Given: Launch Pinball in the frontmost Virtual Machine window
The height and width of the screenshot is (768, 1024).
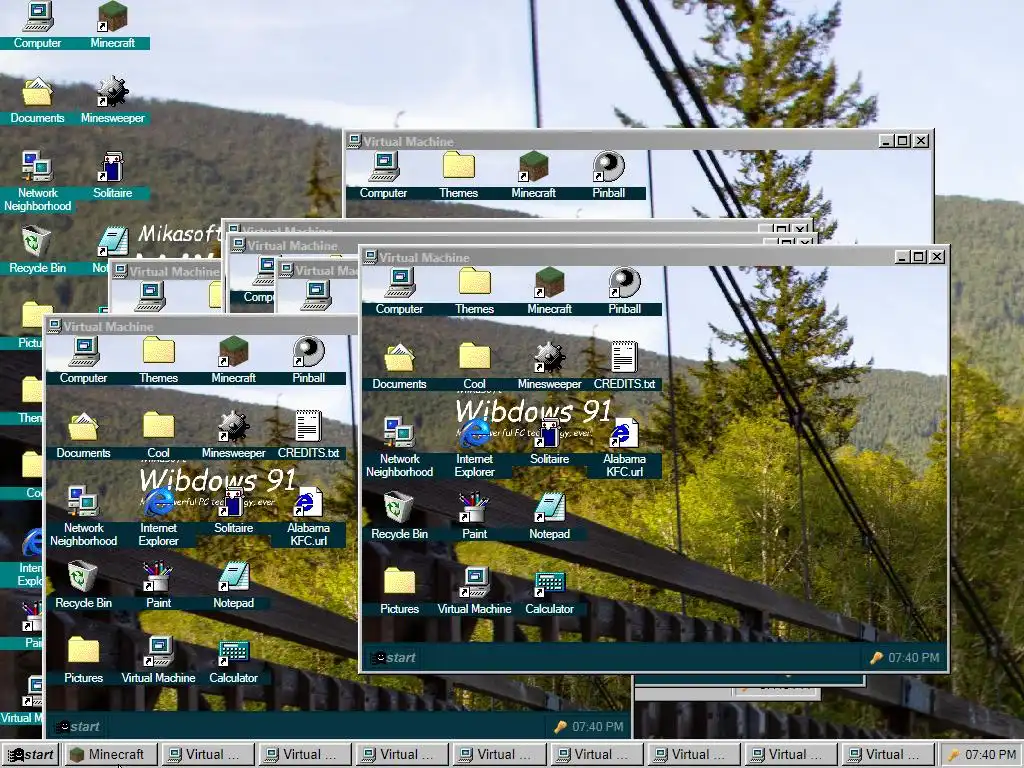Looking at the screenshot, I should click(624, 292).
